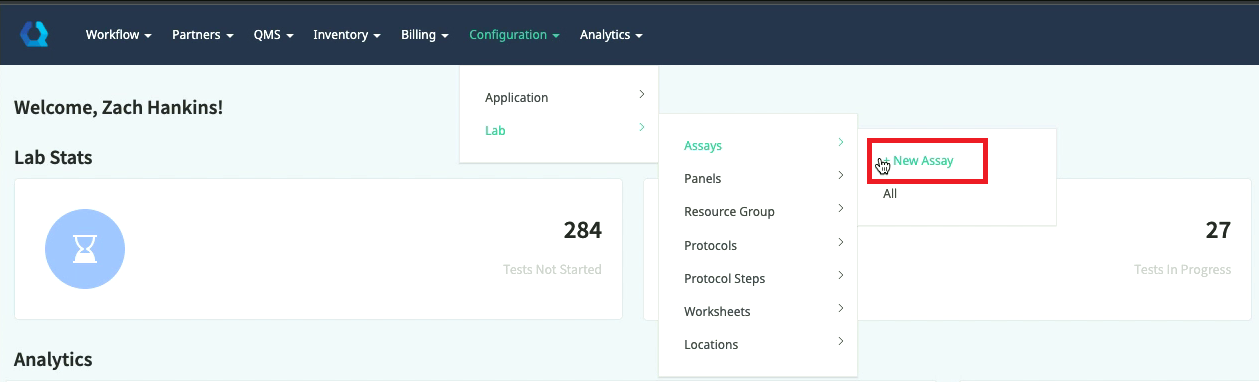This screenshot has width=1259, height=382.
Task: Open the Billing menu
Action: pyautogui.click(x=425, y=35)
